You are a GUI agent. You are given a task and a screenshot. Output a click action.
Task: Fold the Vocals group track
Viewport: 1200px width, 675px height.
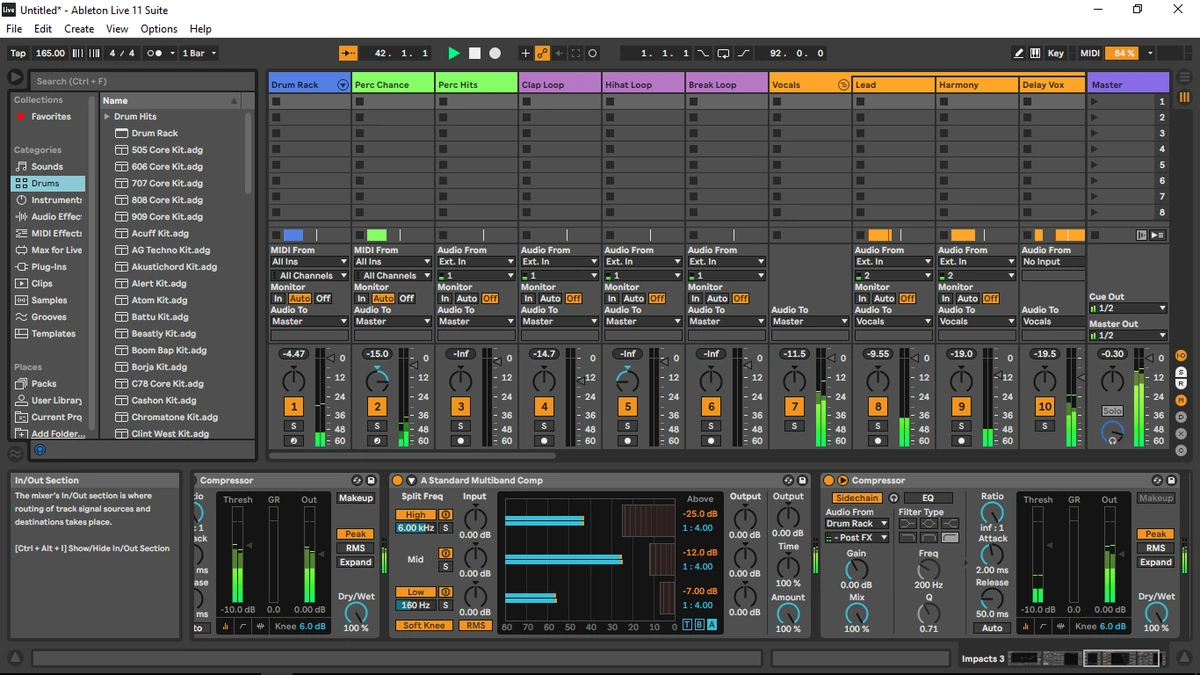(843, 85)
